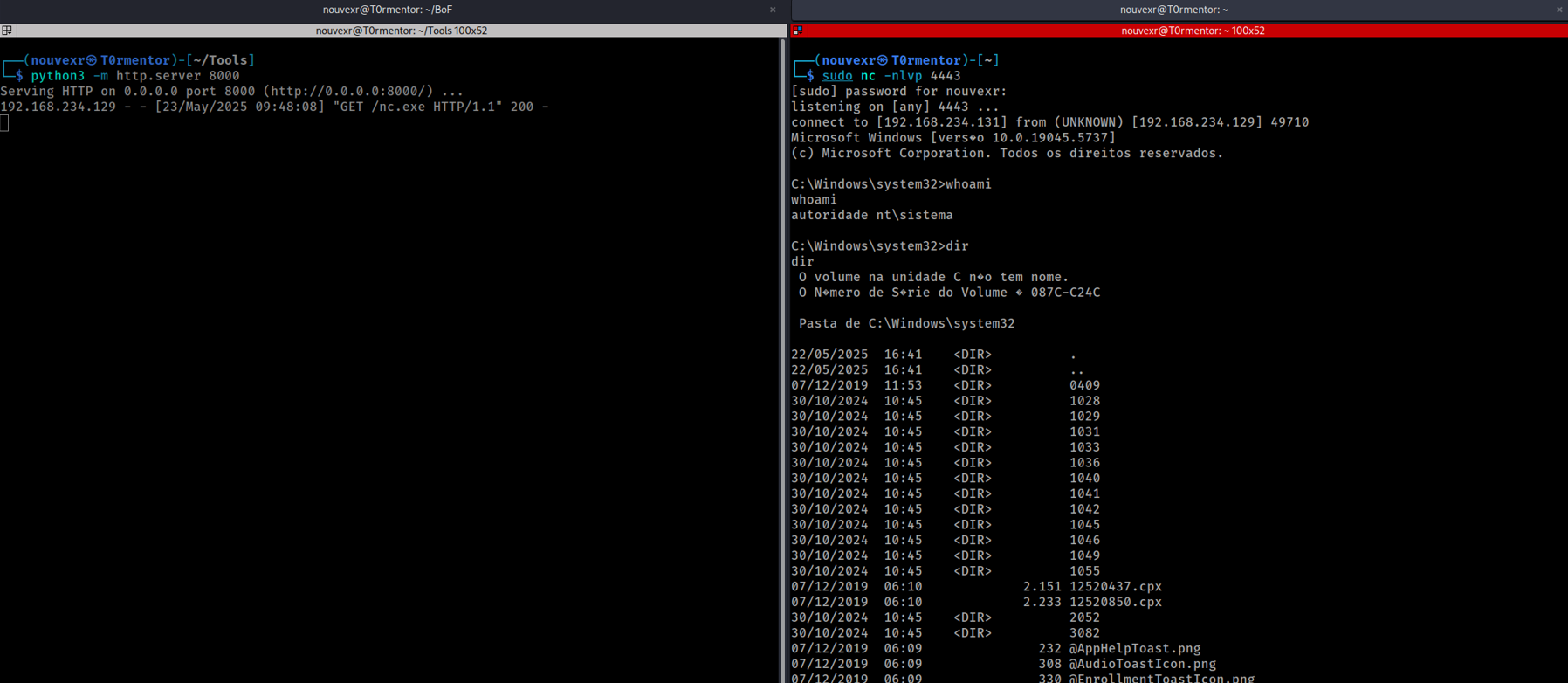Click the volume serial '087C-C24C' line
The width and height of the screenshot is (1568, 683).
click(950, 293)
